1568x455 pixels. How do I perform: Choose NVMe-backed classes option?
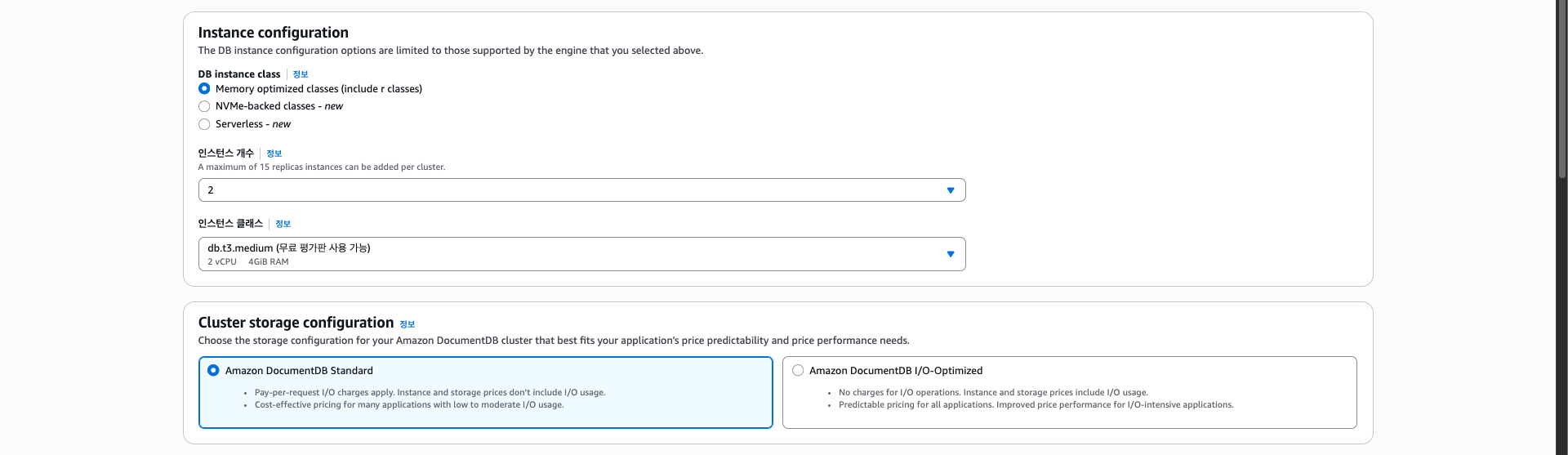[x=204, y=106]
